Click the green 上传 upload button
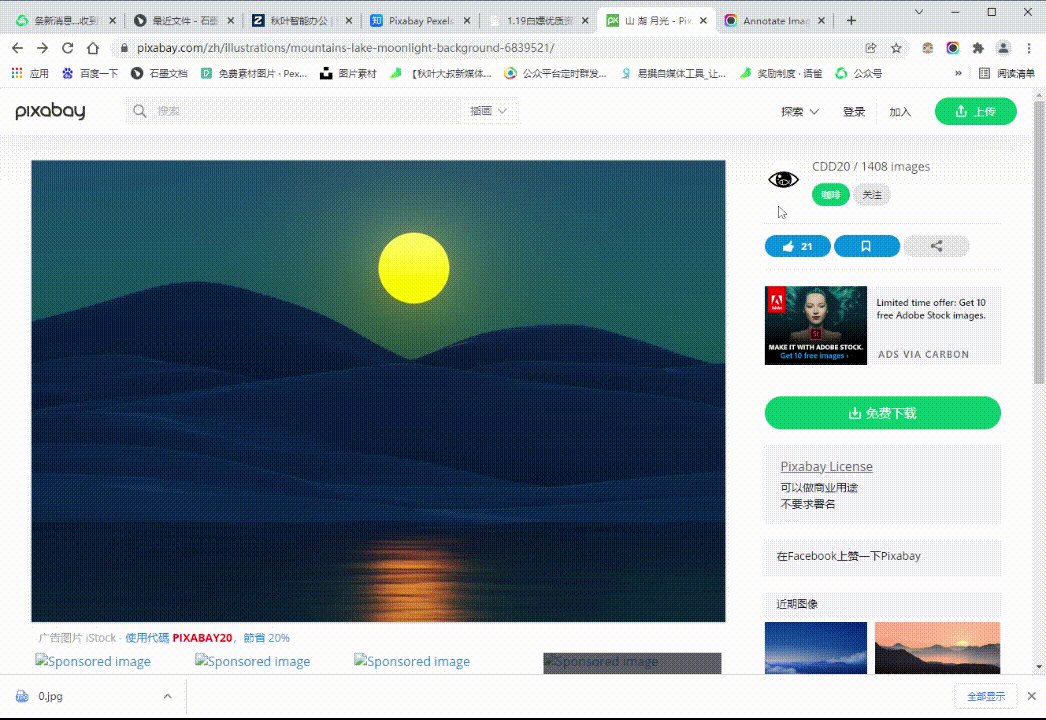Image resolution: width=1046 pixels, height=720 pixels. 975,111
